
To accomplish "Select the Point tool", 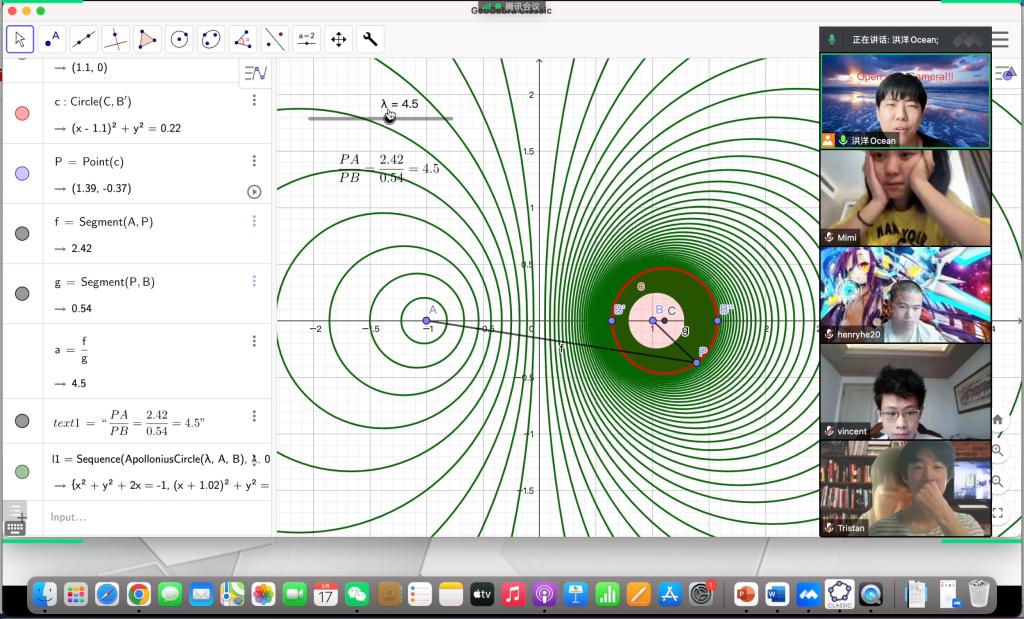I will [52, 40].
